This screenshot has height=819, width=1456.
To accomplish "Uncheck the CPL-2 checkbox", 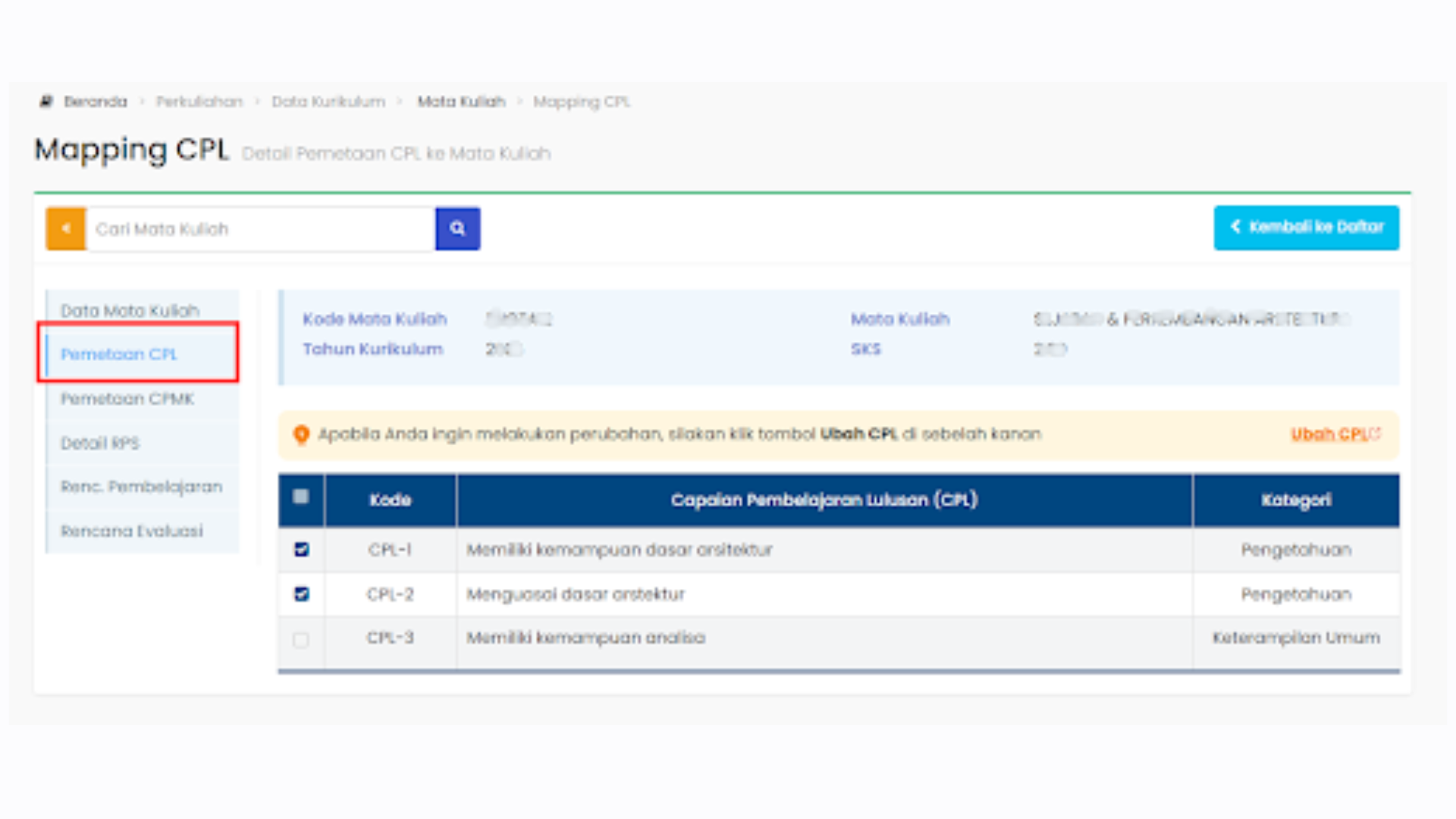I will 301,594.
